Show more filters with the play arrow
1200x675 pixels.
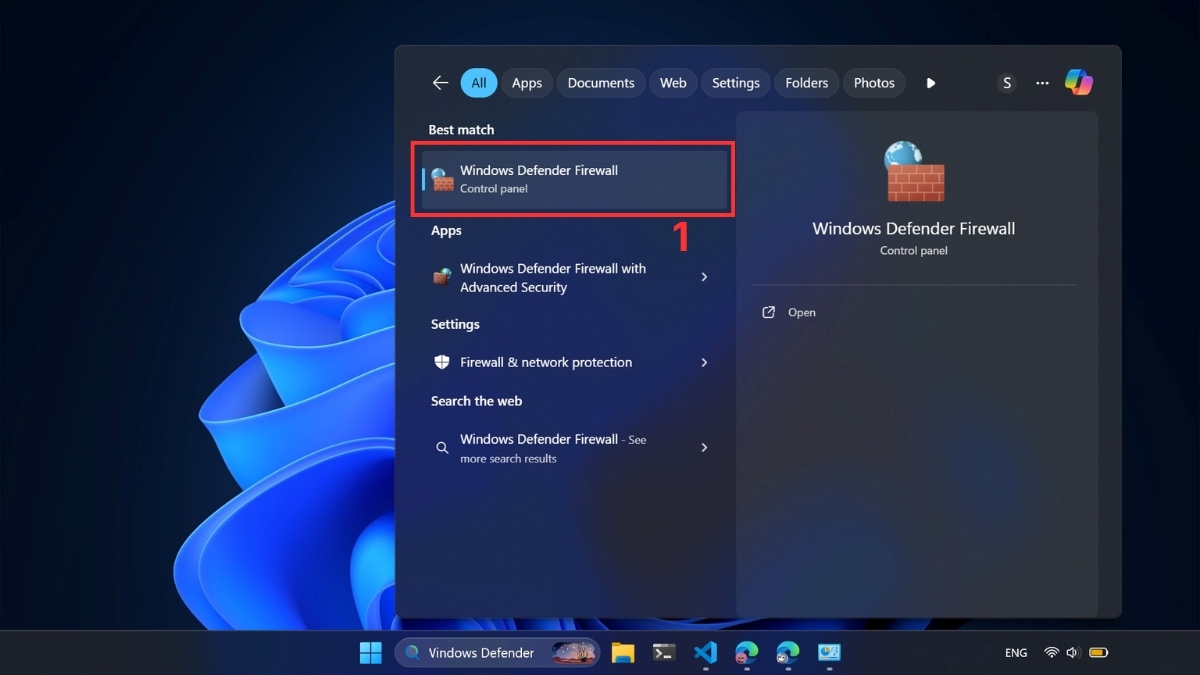point(931,83)
